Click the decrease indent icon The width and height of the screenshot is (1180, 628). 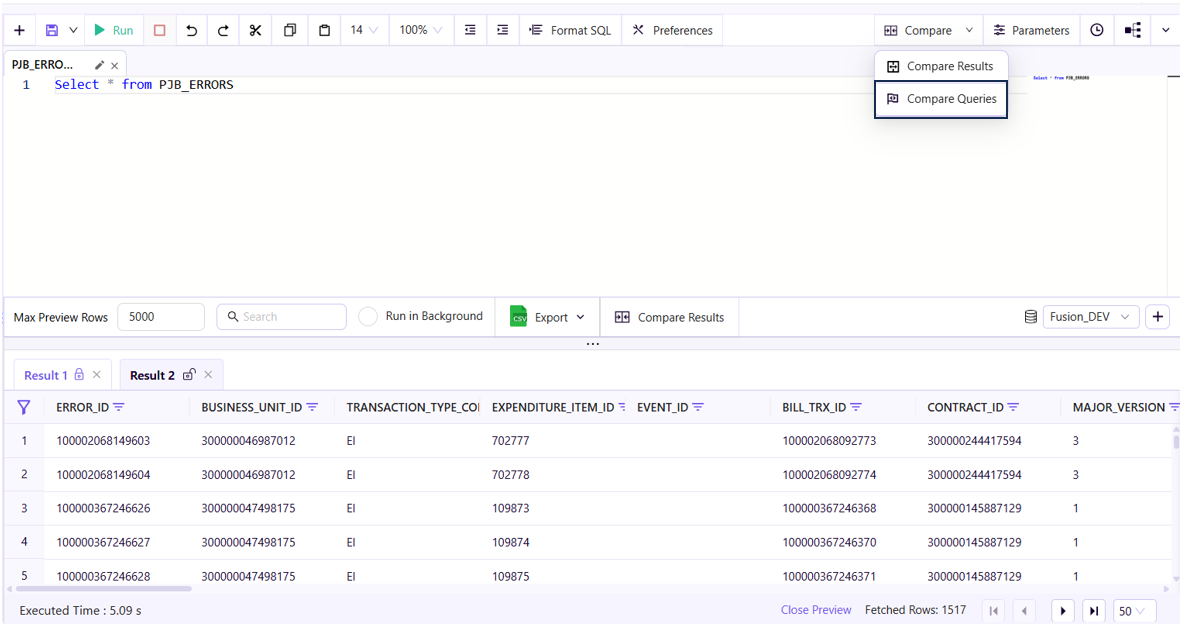(x=470, y=30)
